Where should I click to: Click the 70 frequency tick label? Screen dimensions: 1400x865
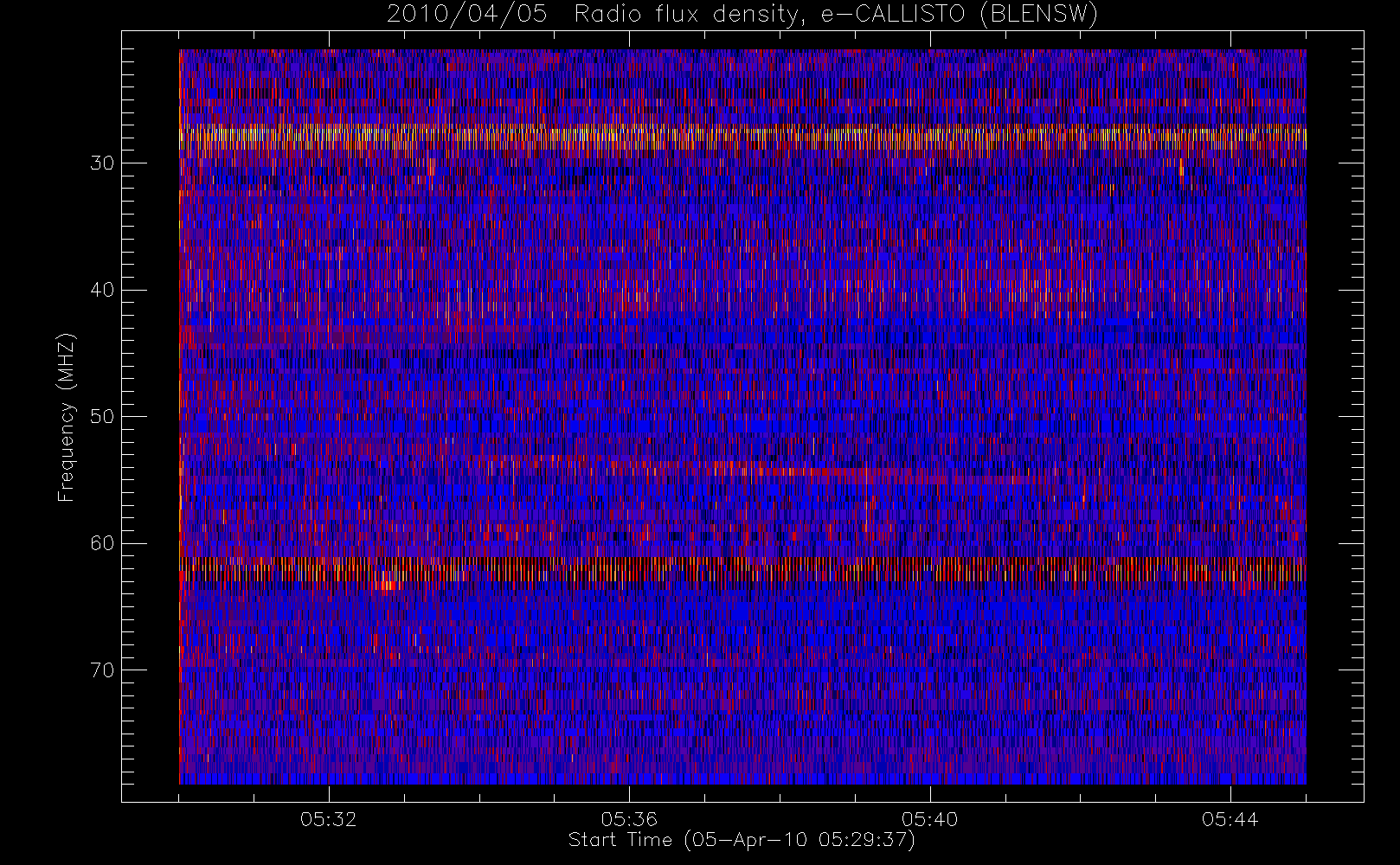tap(102, 670)
